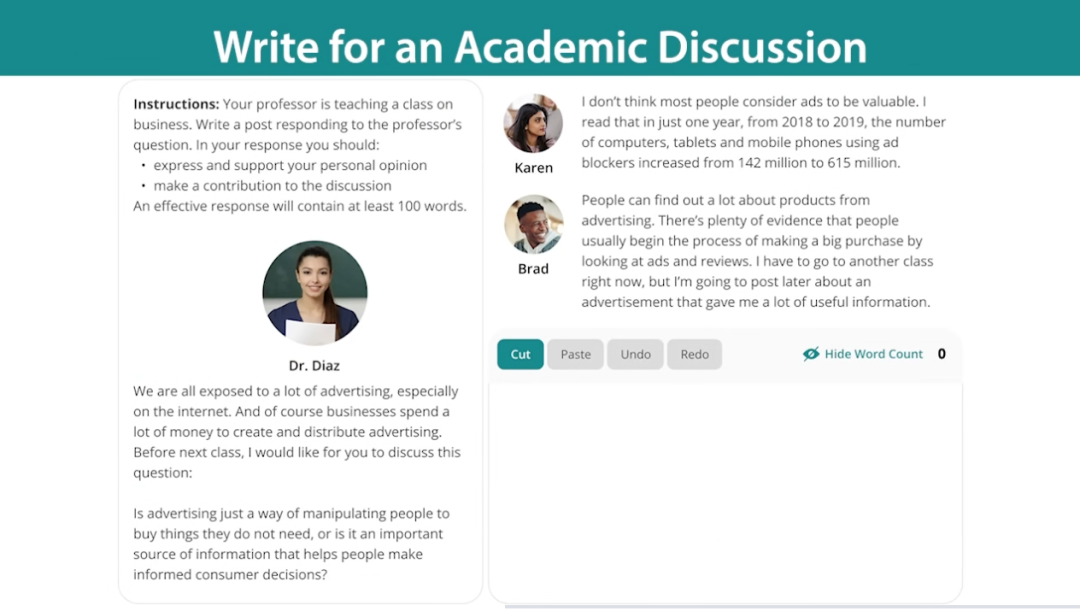1080x611 pixels.
Task: Click the 'Write for an Academic Discussion' title
Action: tap(540, 47)
